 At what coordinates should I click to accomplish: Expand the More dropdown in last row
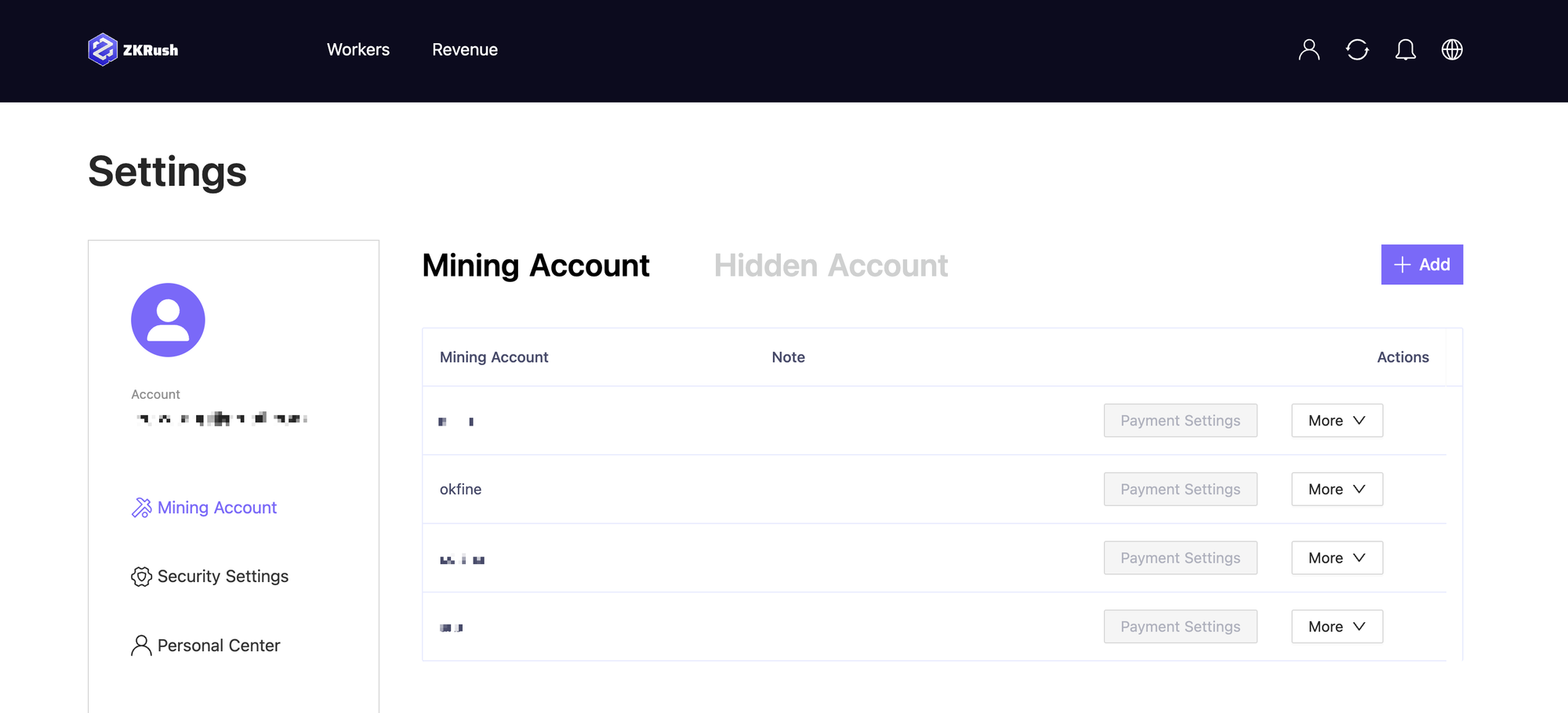[1337, 627]
